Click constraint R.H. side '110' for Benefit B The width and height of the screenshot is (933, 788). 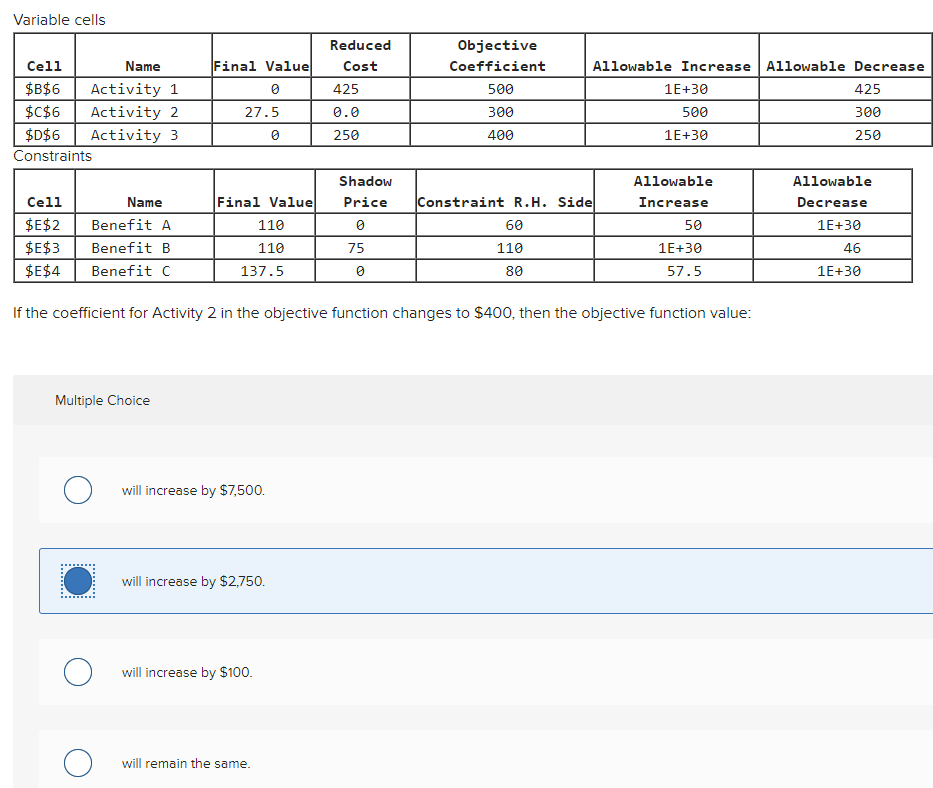tap(510, 248)
